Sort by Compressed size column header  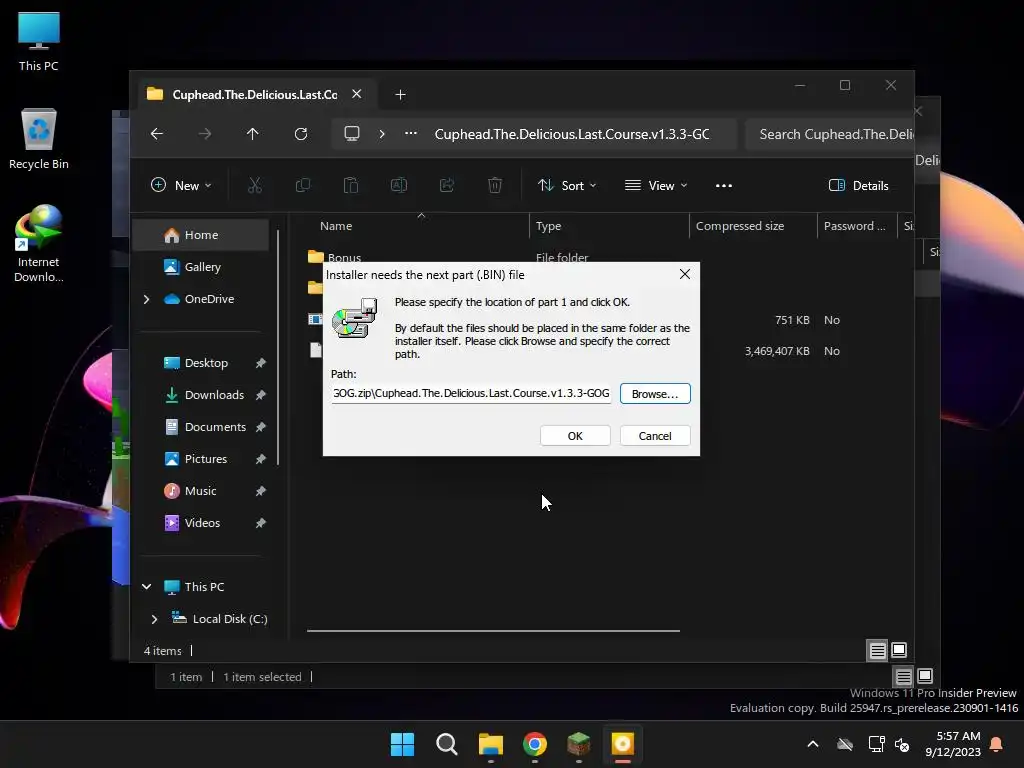click(x=753, y=226)
